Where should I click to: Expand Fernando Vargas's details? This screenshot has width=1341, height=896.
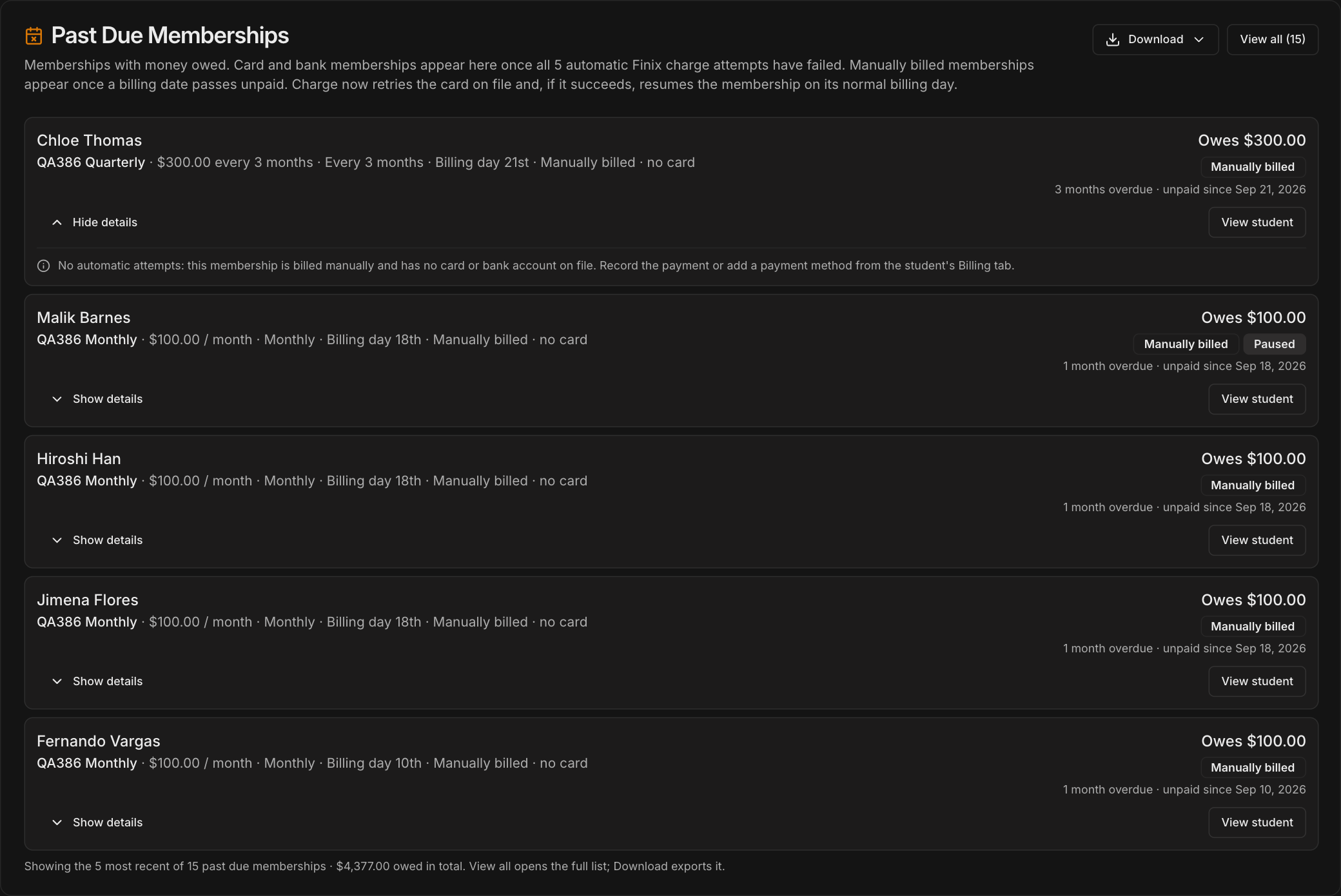(x=97, y=823)
